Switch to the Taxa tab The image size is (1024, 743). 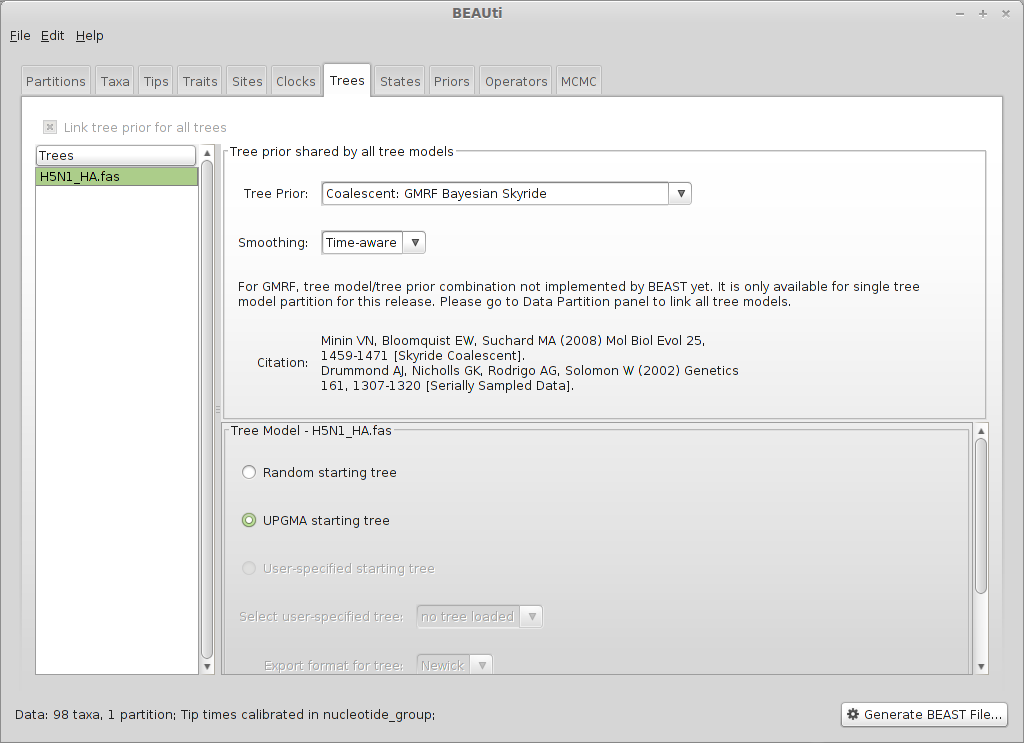(115, 82)
